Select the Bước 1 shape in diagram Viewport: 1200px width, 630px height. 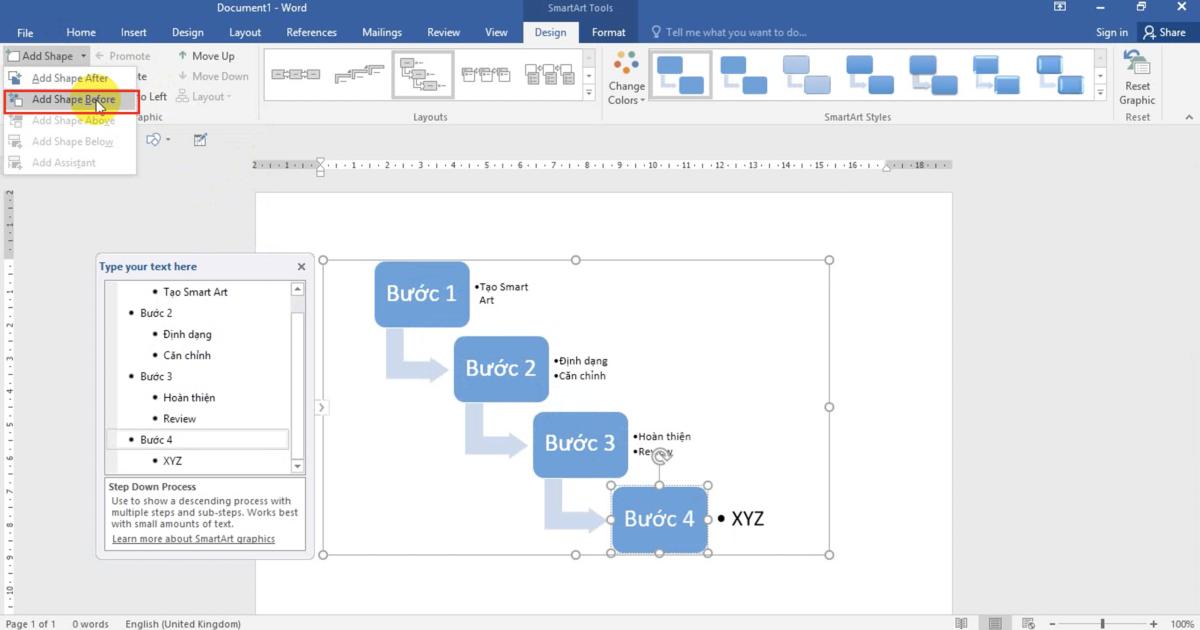(x=422, y=294)
